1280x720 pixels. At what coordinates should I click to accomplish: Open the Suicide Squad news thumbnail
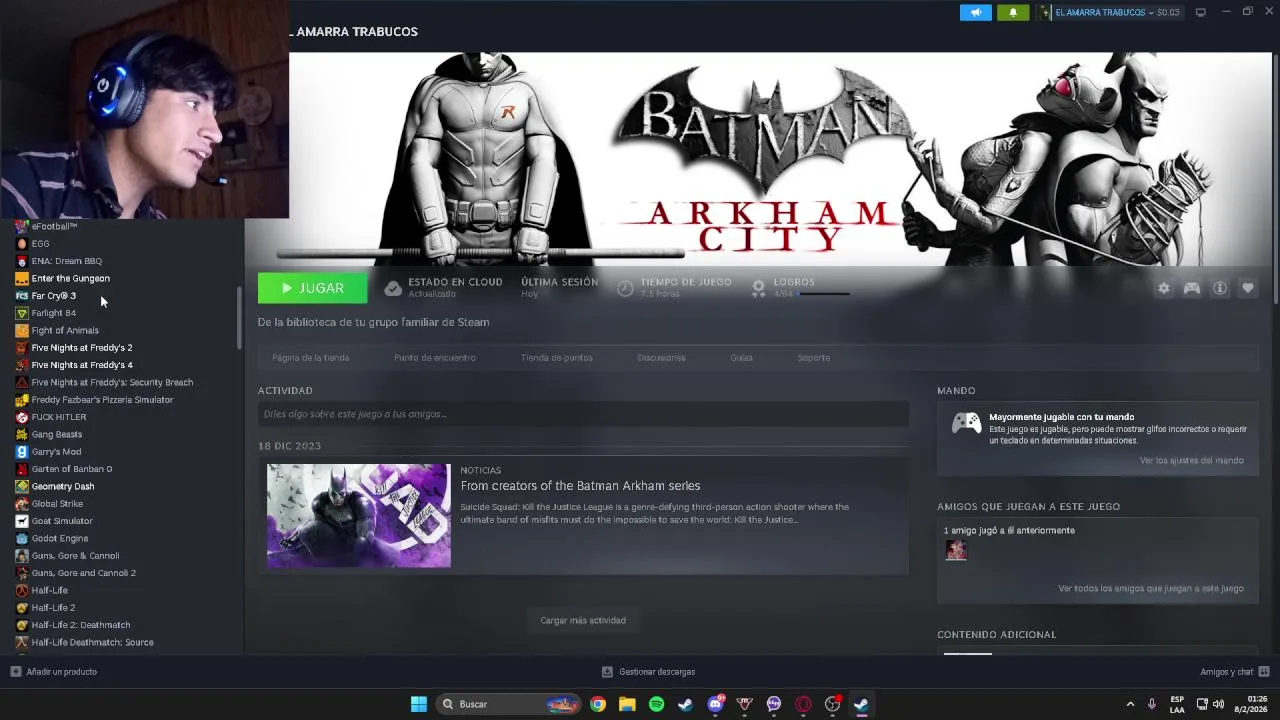(359, 515)
